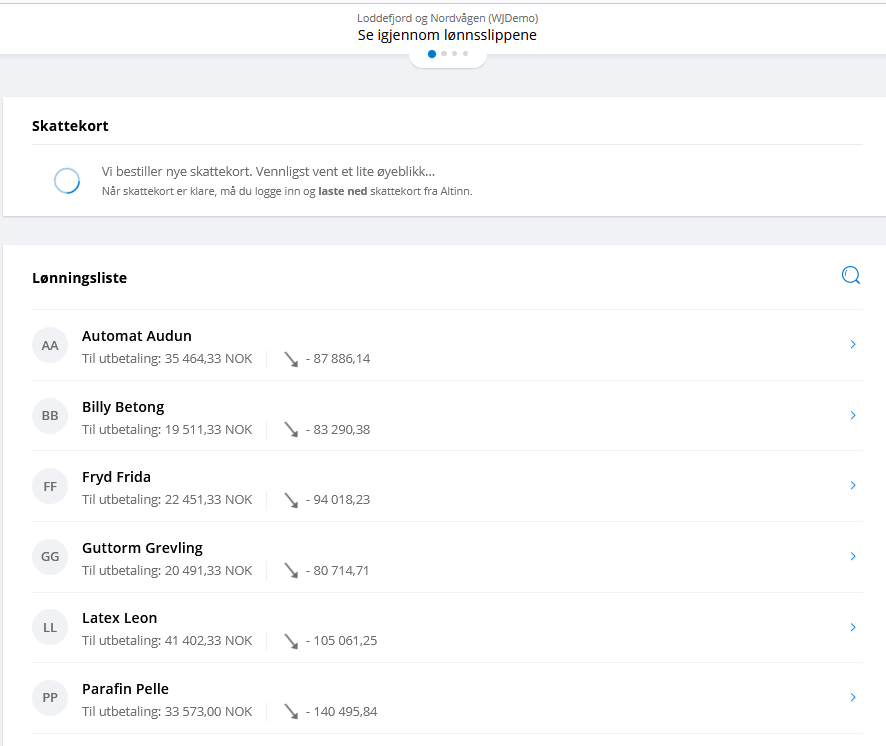Select the Latex Leon employee name

pyautogui.click(x=119, y=618)
